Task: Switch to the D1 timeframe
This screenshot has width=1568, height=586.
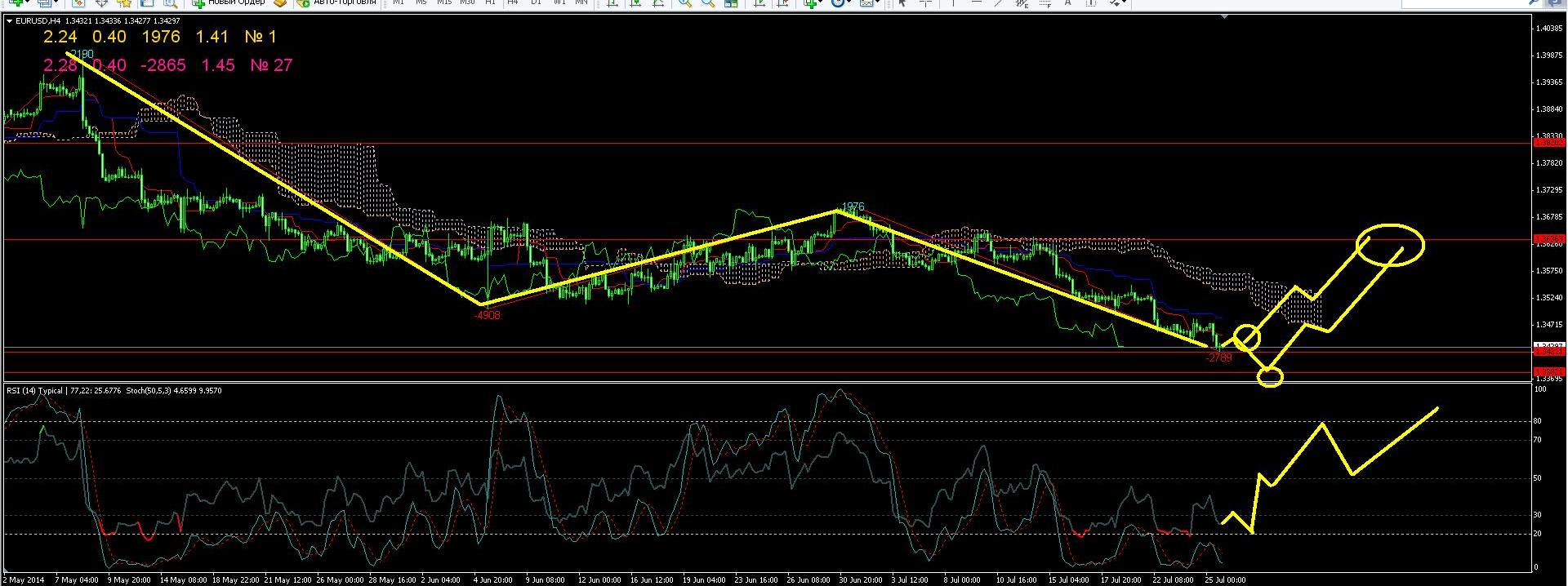Action: pyautogui.click(x=536, y=3)
